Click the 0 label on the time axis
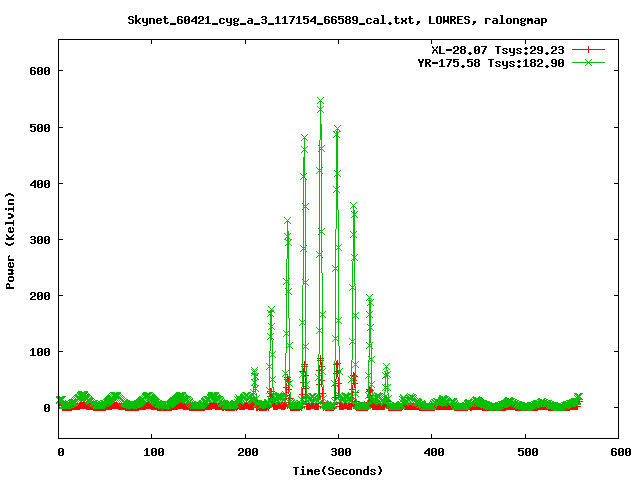The image size is (640, 480). pyautogui.click(x=61, y=452)
